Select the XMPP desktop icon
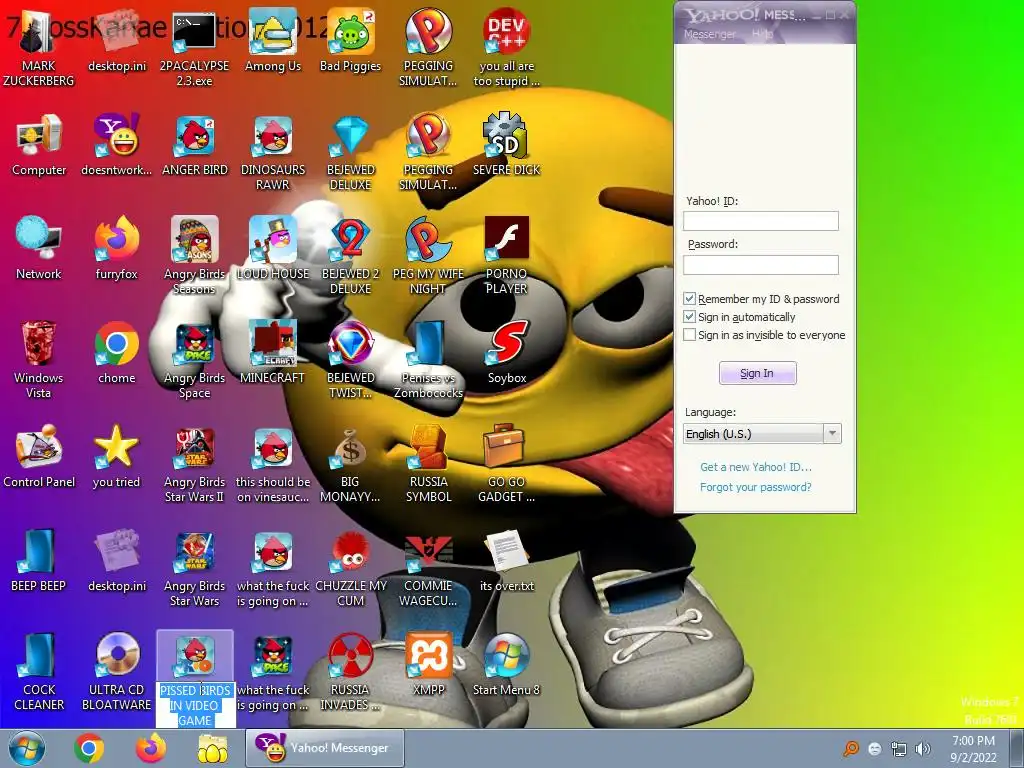Screen dimensions: 1024x768 428,664
